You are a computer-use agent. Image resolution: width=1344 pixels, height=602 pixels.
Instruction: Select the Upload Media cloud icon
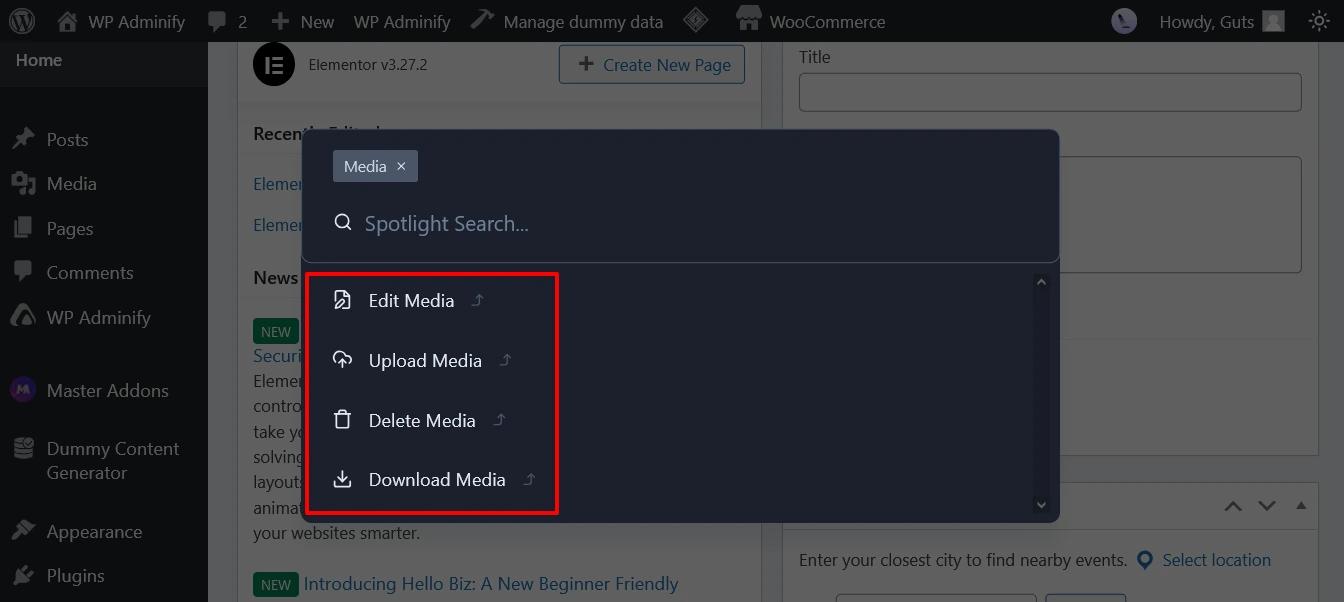tap(342, 359)
